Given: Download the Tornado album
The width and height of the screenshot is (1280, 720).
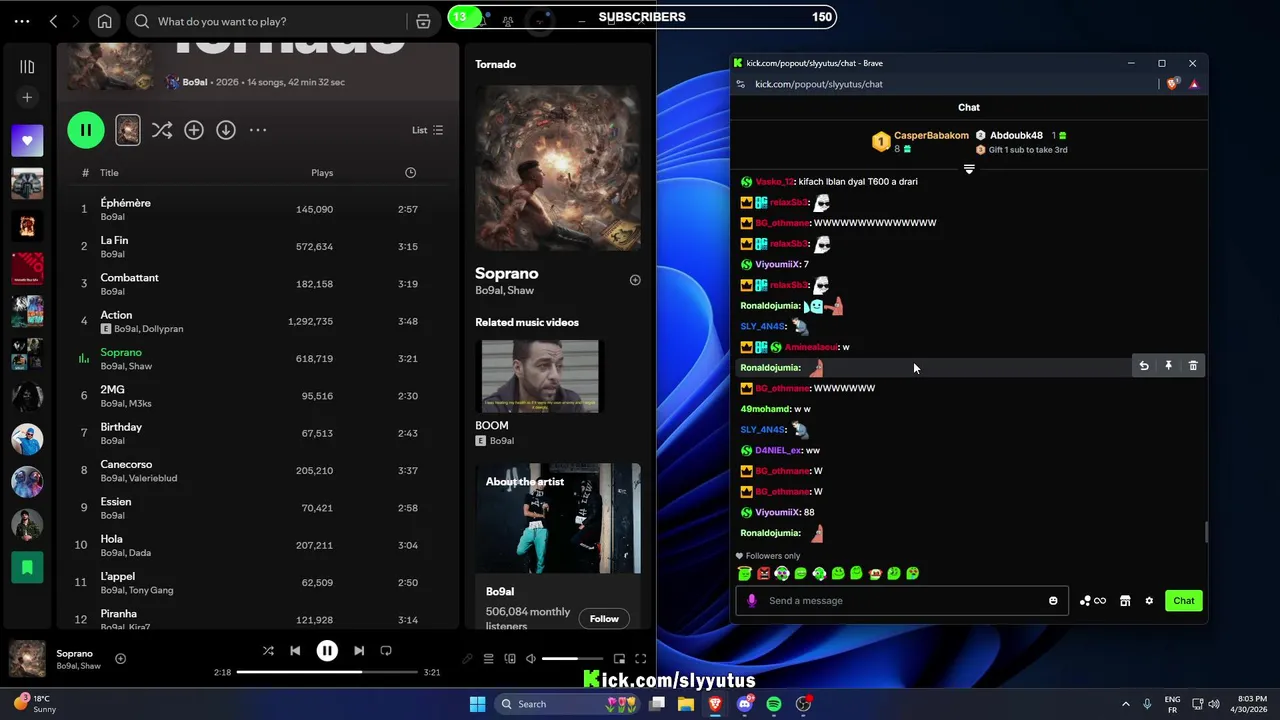Looking at the screenshot, I should [226, 130].
